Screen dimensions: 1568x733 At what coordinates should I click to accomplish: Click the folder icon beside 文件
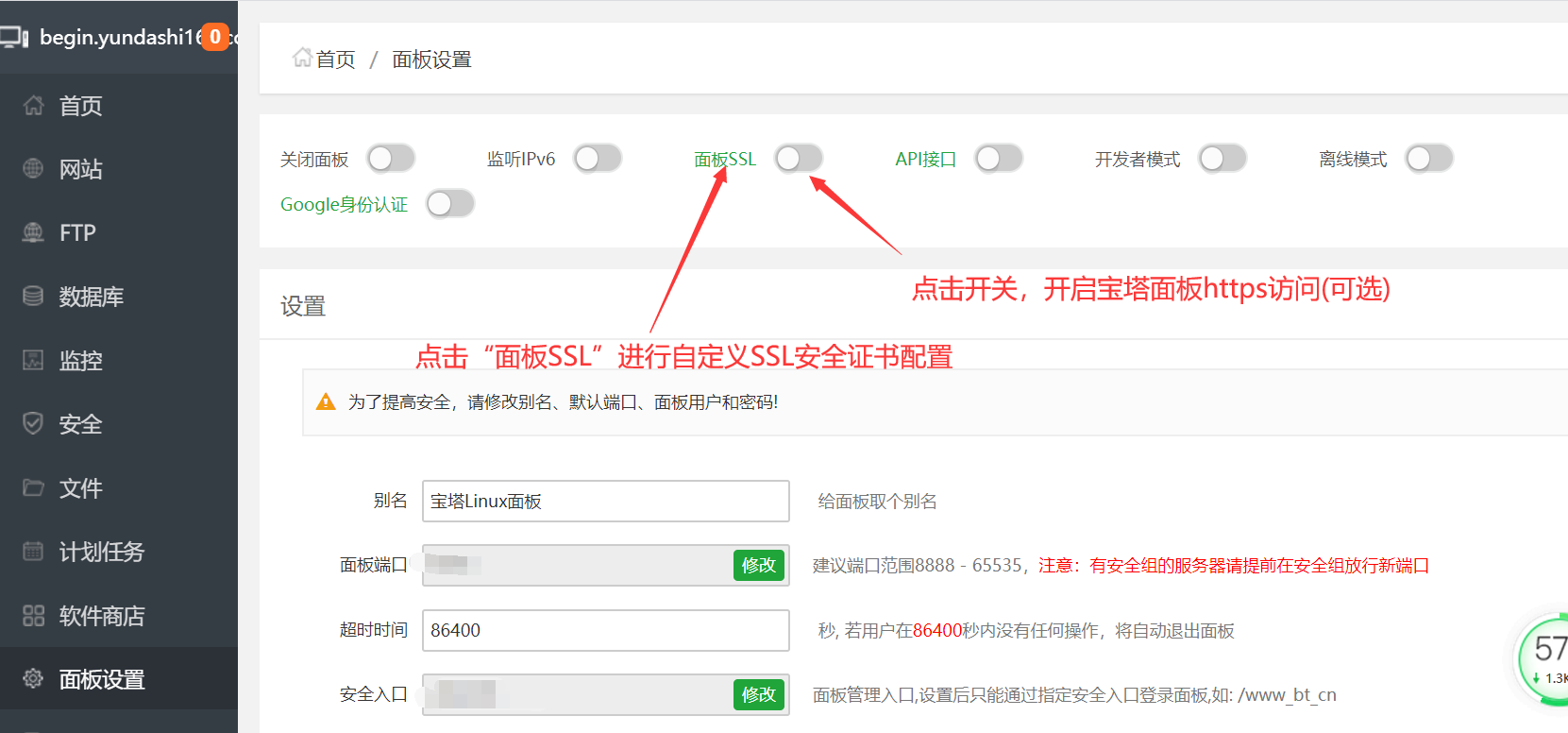point(33,487)
